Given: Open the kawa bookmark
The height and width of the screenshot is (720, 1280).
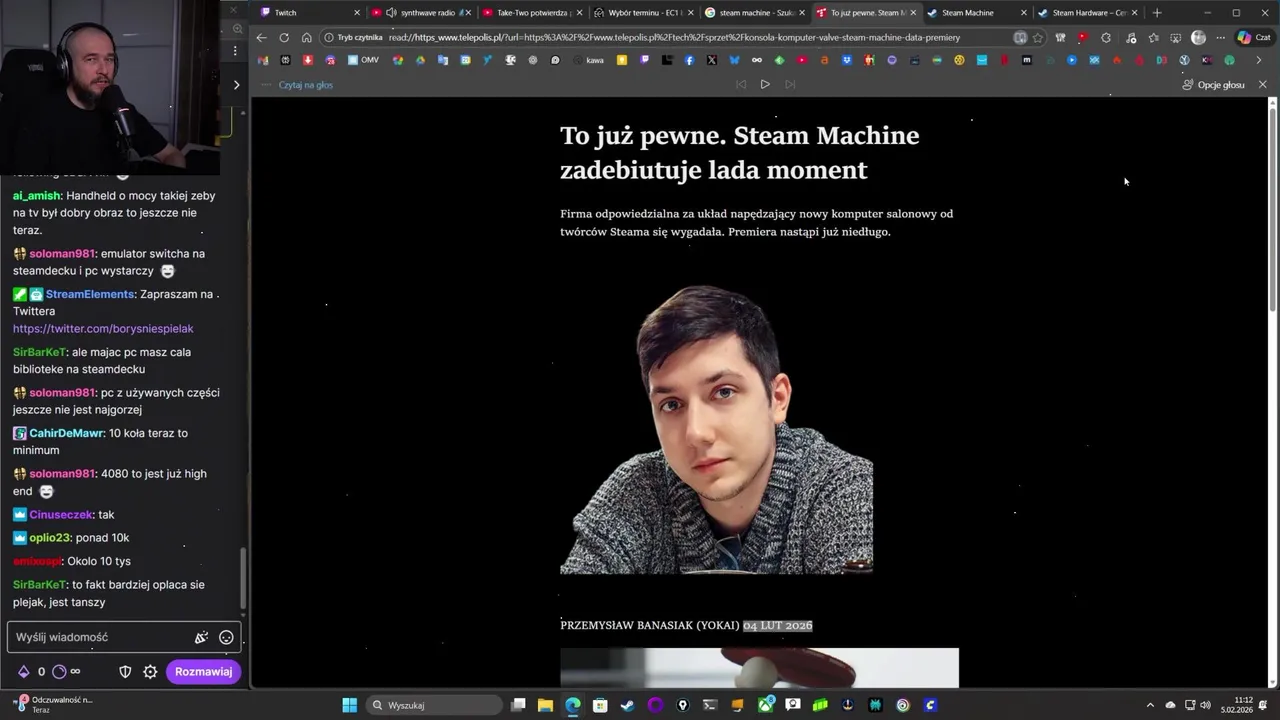Looking at the screenshot, I should 589,60.
